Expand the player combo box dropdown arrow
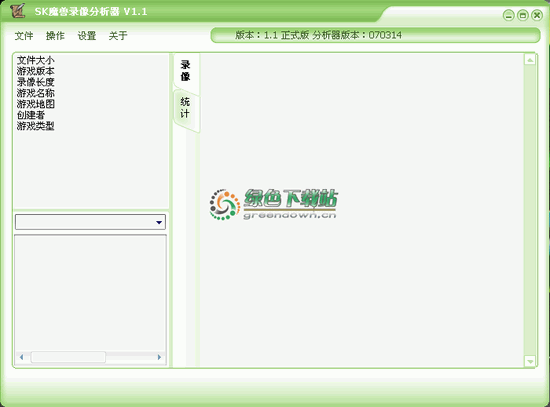 click(x=159, y=222)
